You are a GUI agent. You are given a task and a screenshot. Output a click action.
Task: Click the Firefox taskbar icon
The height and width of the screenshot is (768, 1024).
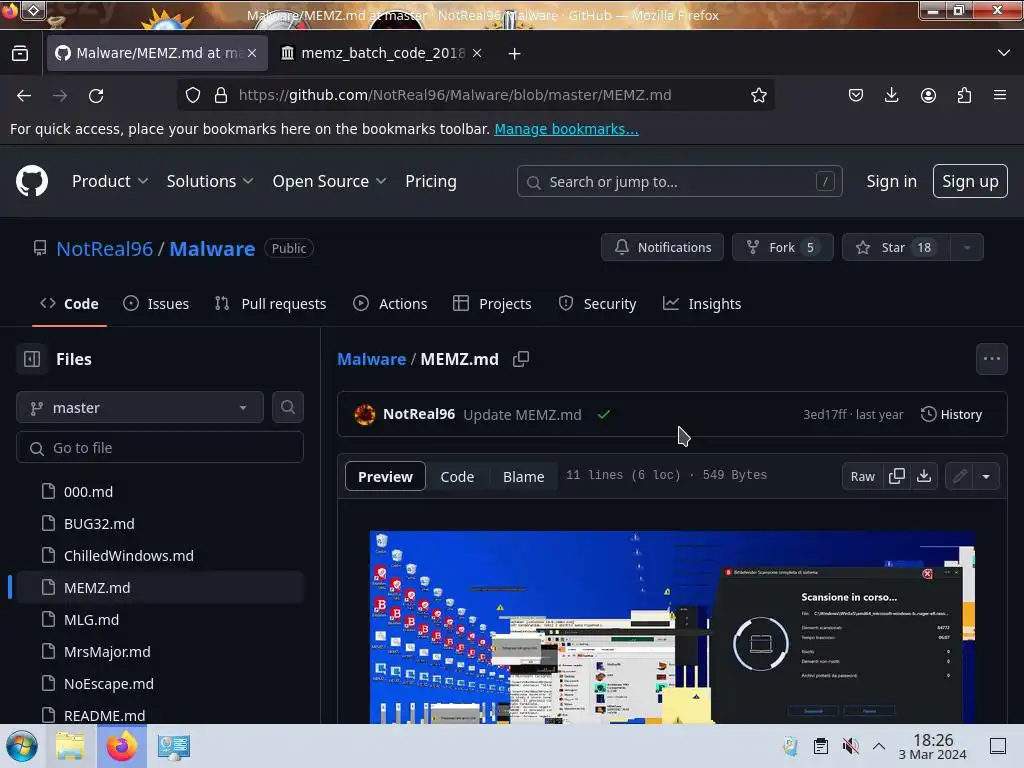(x=122, y=746)
